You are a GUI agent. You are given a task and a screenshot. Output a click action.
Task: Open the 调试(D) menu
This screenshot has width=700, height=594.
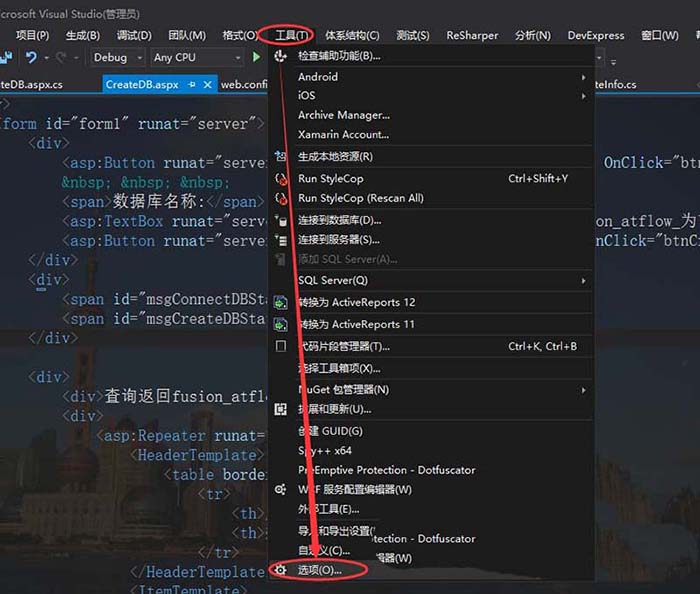[x=134, y=35]
